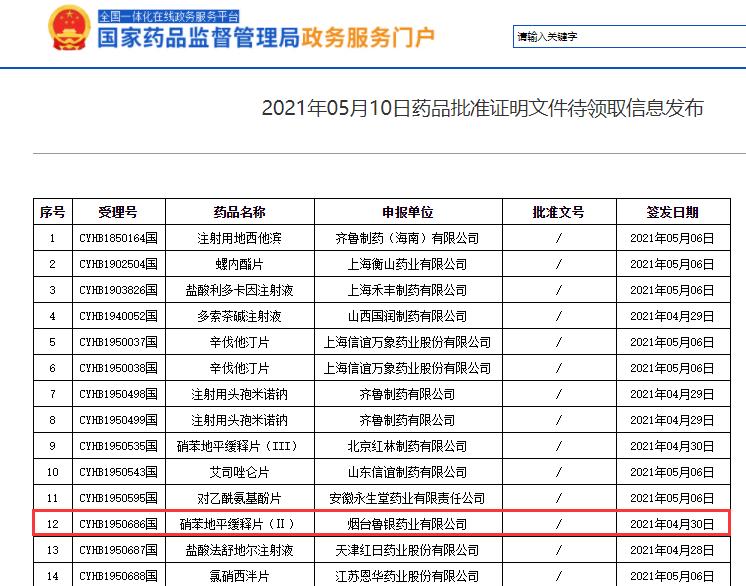Select 注射用头孢米诺钠 in row 7
The width and height of the screenshot is (746, 586).
tap(239, 394)
